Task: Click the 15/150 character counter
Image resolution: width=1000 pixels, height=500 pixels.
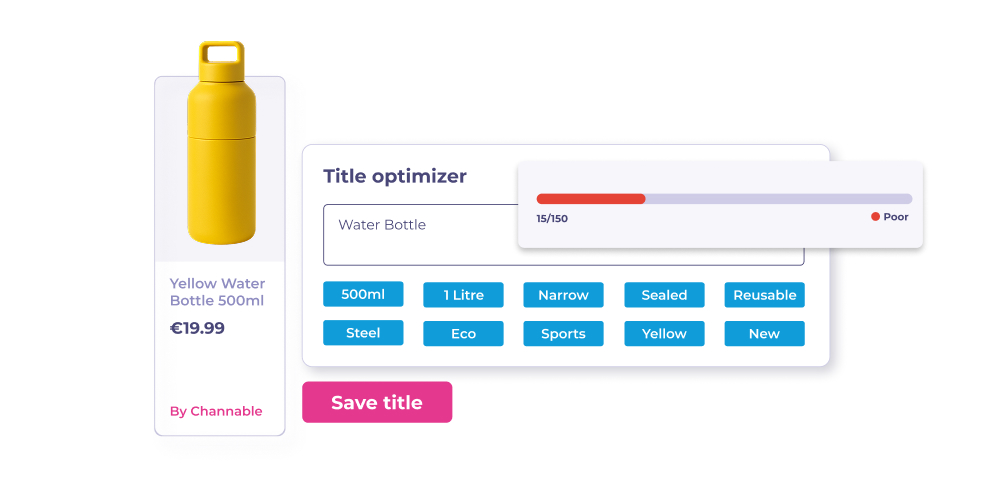Action: 552,218
